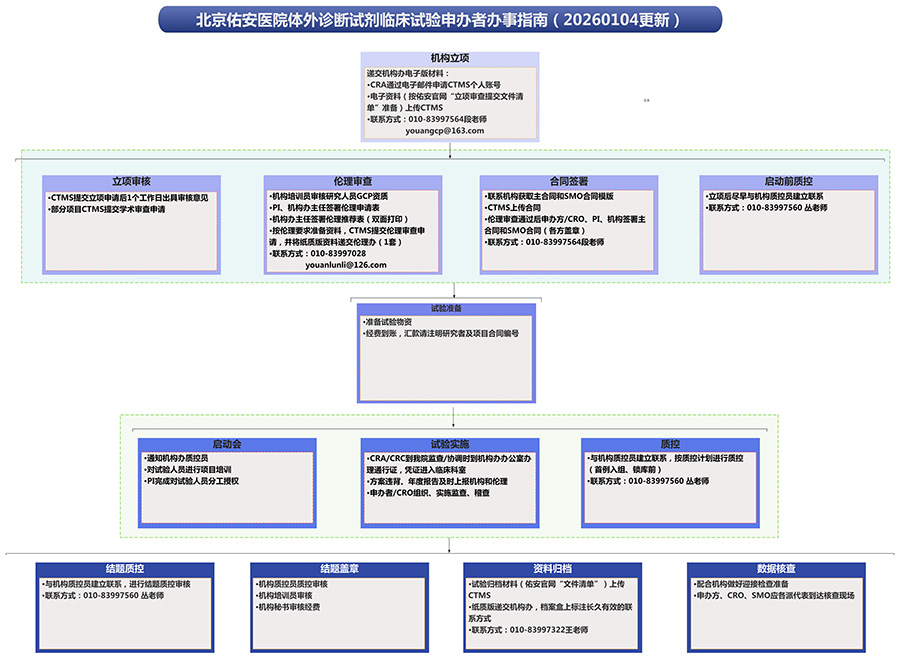Click "CTMS提交立项申请后1个工作日出具审核意见"
Viewport: 900px width, 659px height.
pos(127,198)
